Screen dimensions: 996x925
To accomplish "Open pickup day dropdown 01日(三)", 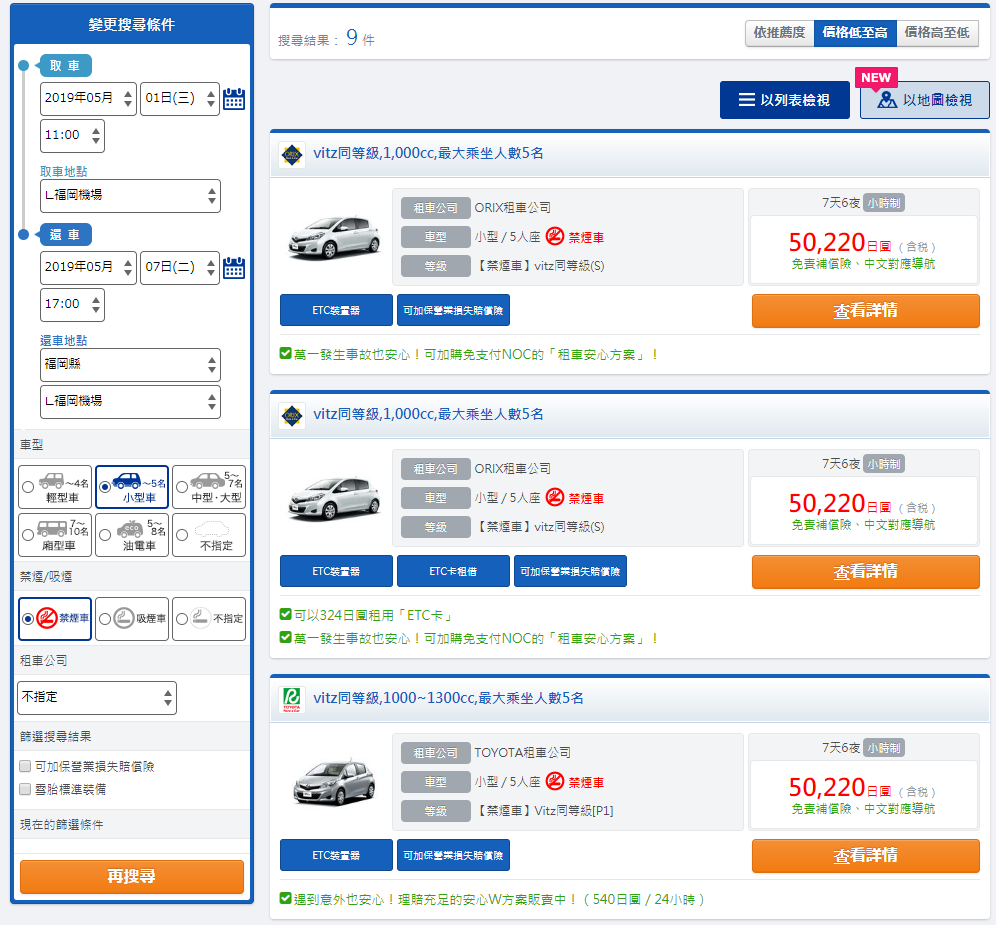I will (180, 98).
